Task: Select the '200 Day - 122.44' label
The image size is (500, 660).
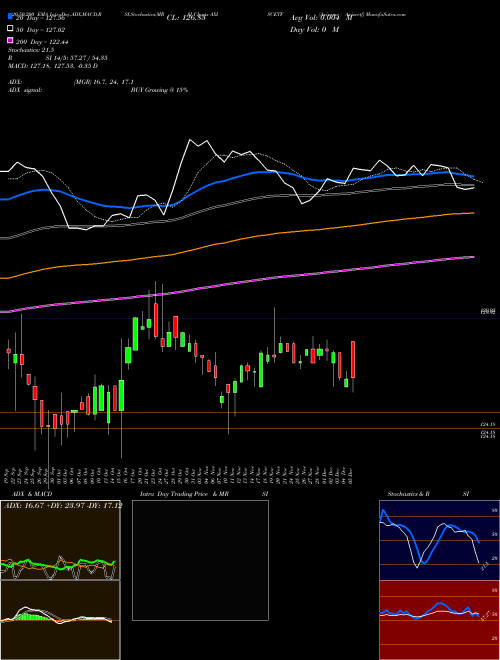Action: [43, 41]
